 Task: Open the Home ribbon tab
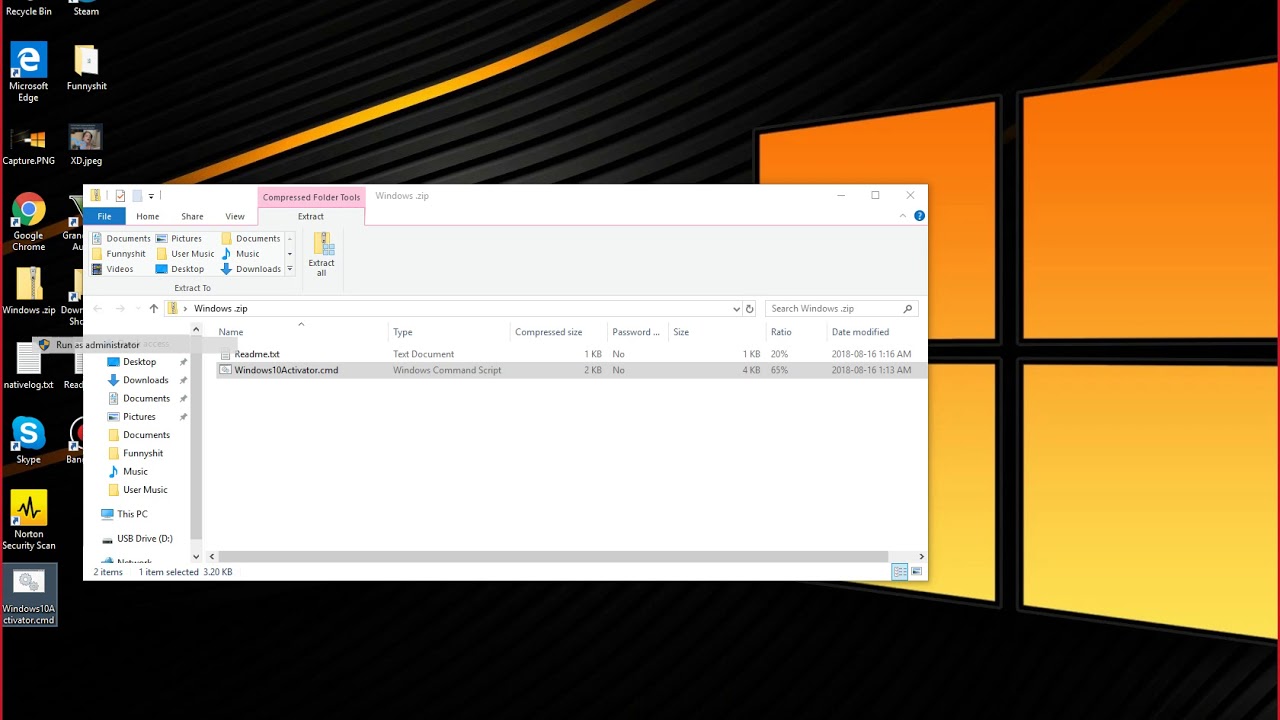148,216
